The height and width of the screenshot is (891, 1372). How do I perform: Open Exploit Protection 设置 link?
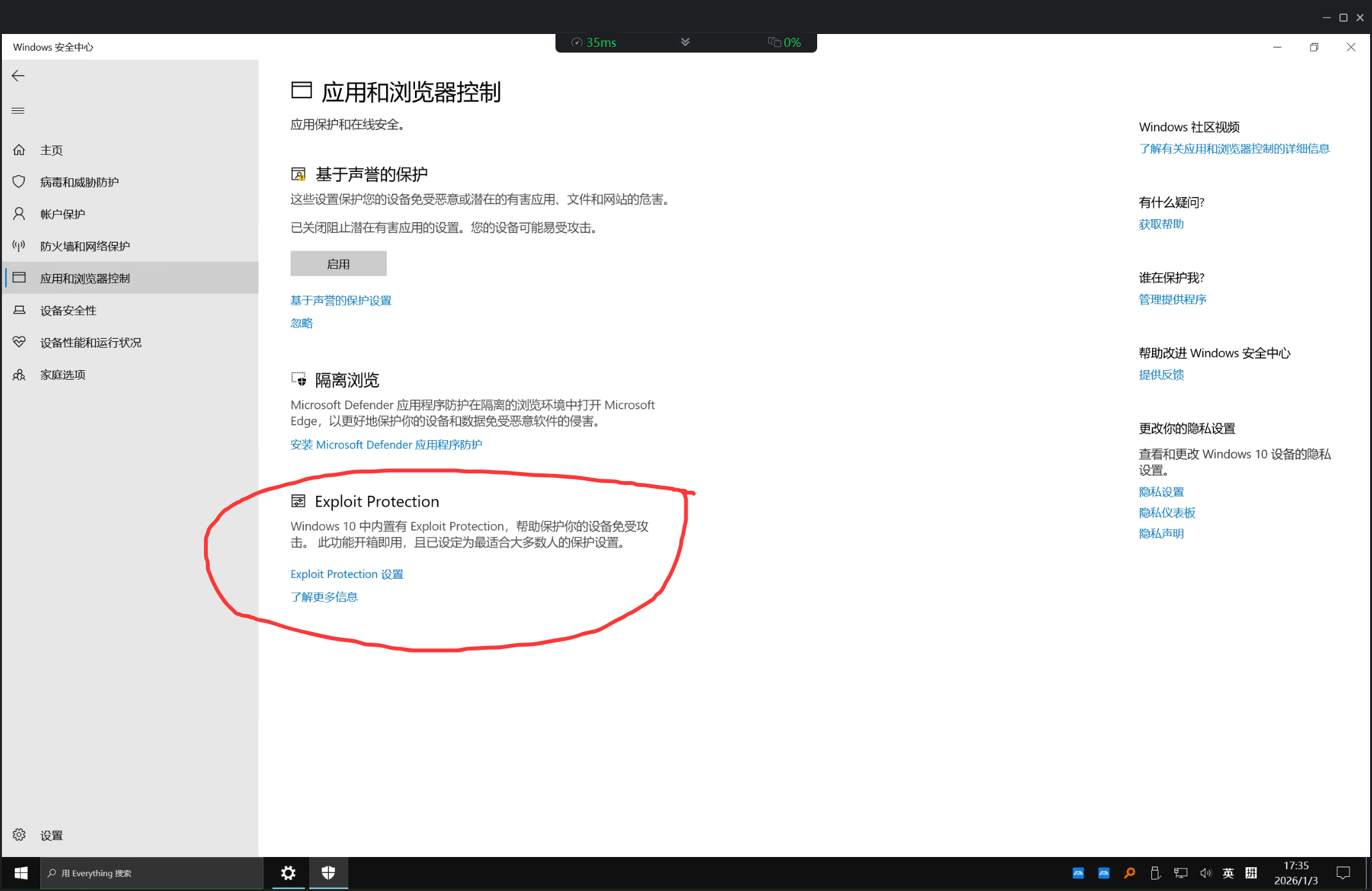click(x=346, y=574)
